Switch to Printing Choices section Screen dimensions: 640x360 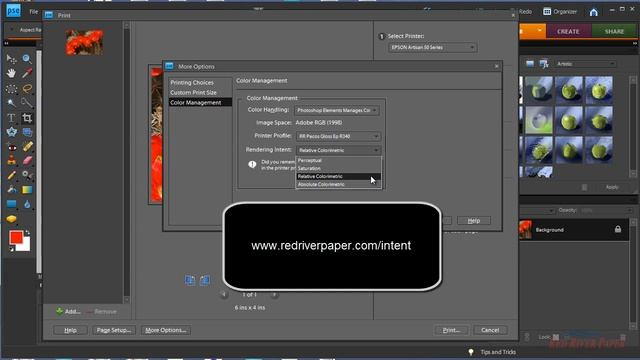point(192,82)
